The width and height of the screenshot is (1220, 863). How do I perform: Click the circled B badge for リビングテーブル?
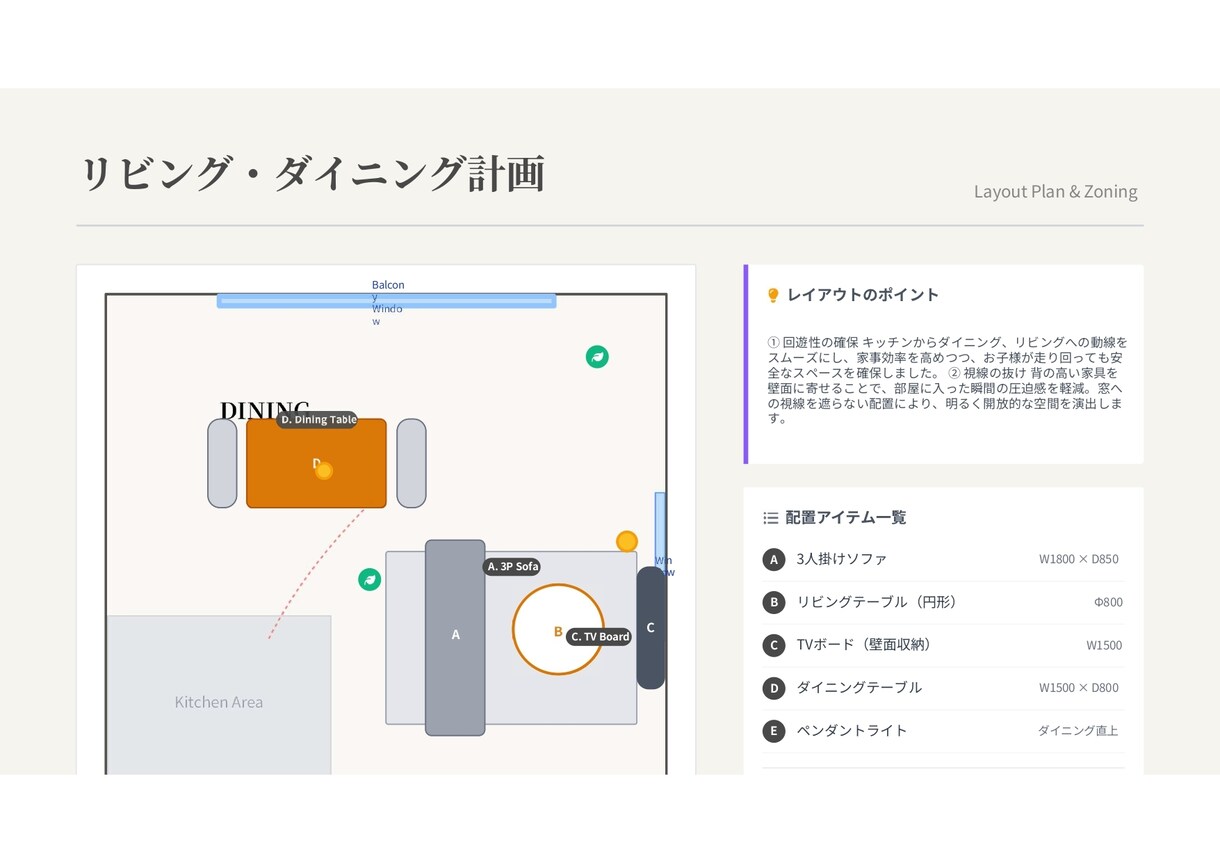(773, 602)
